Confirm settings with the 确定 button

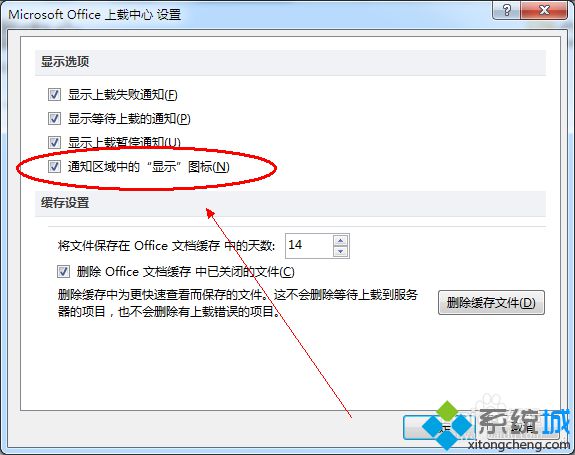coord(438,428)
